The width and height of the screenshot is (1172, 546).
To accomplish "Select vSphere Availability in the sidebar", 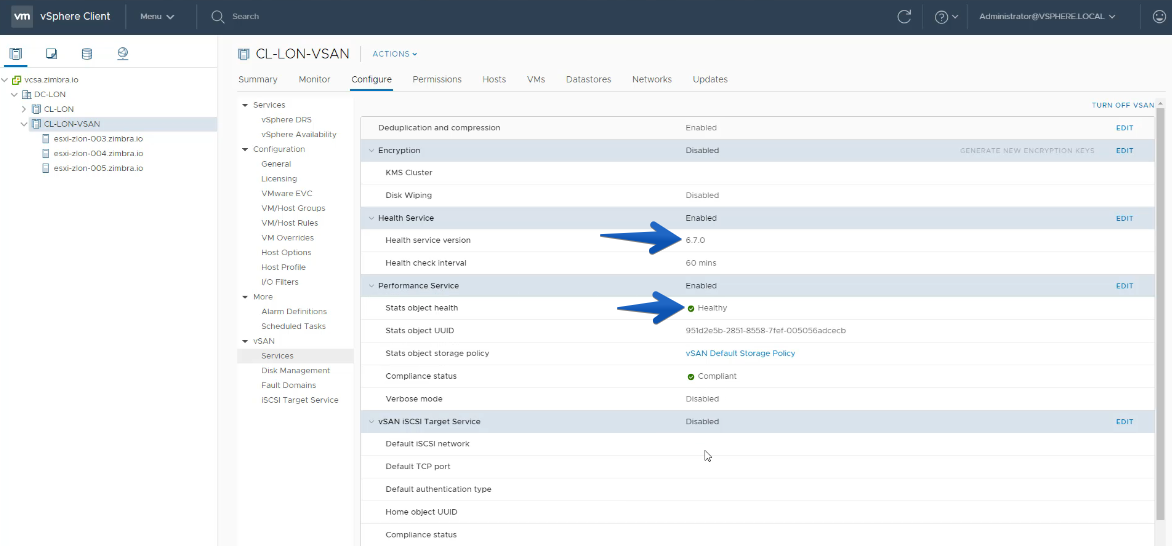I will [299, 135].
